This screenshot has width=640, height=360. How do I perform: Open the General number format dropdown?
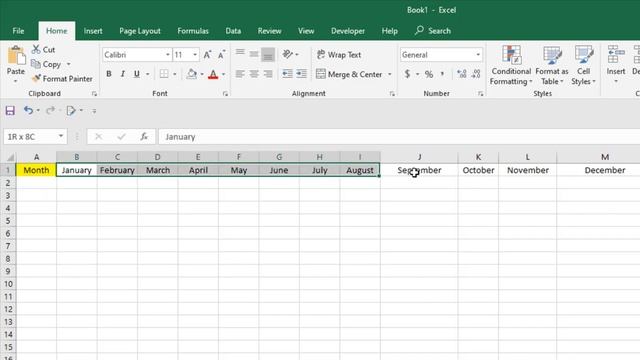[x=478, y=55]
